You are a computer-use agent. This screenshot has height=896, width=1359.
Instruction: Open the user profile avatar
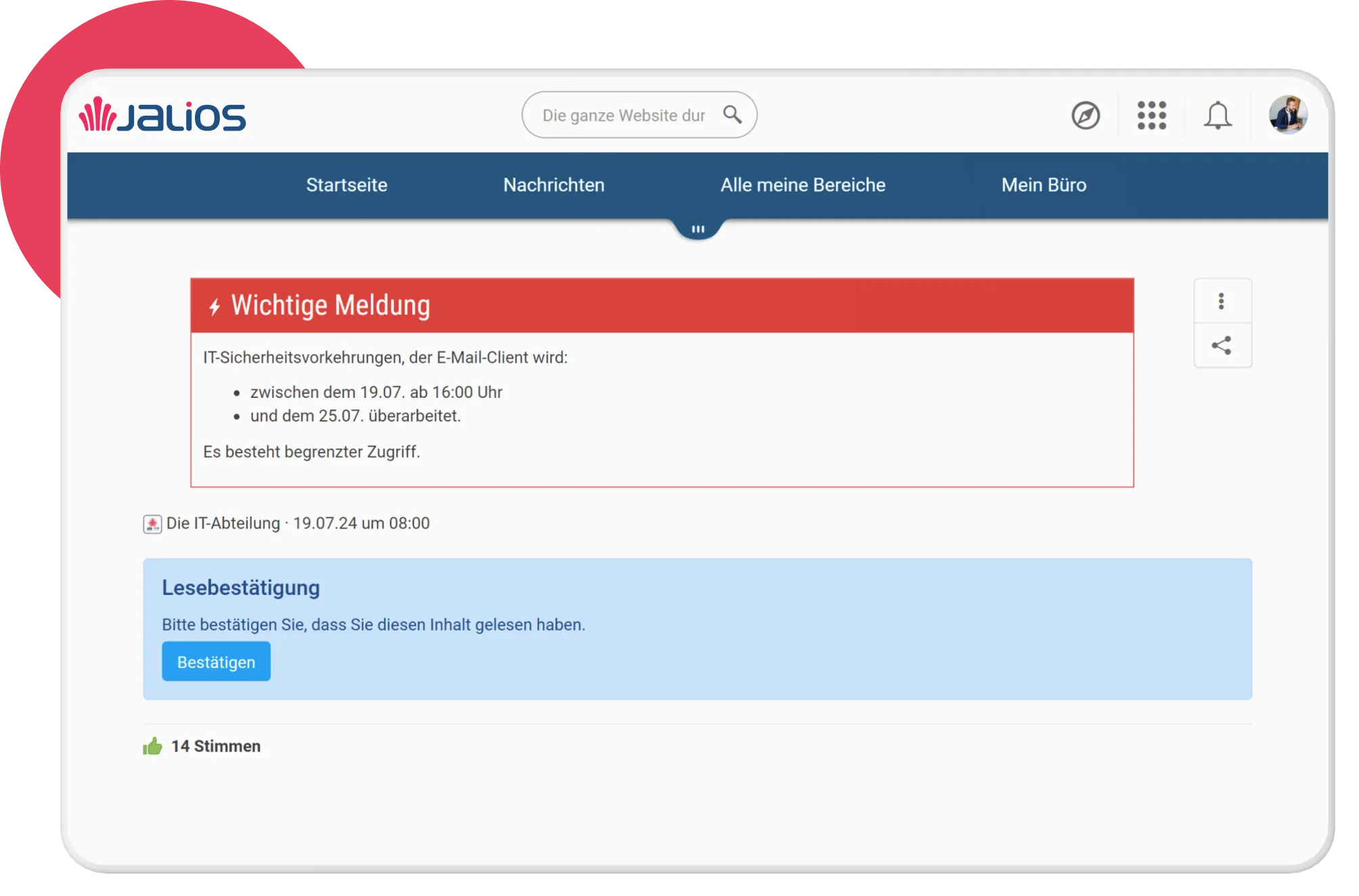(x=1288, y=115)
